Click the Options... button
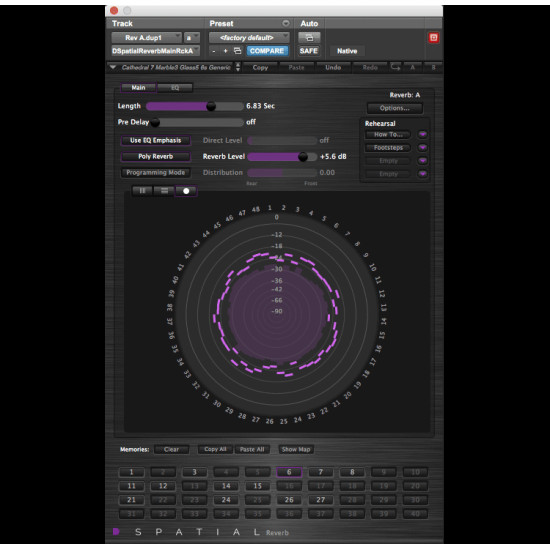The width and height of the screenshot is (550, 550). (x=395, y=108)
